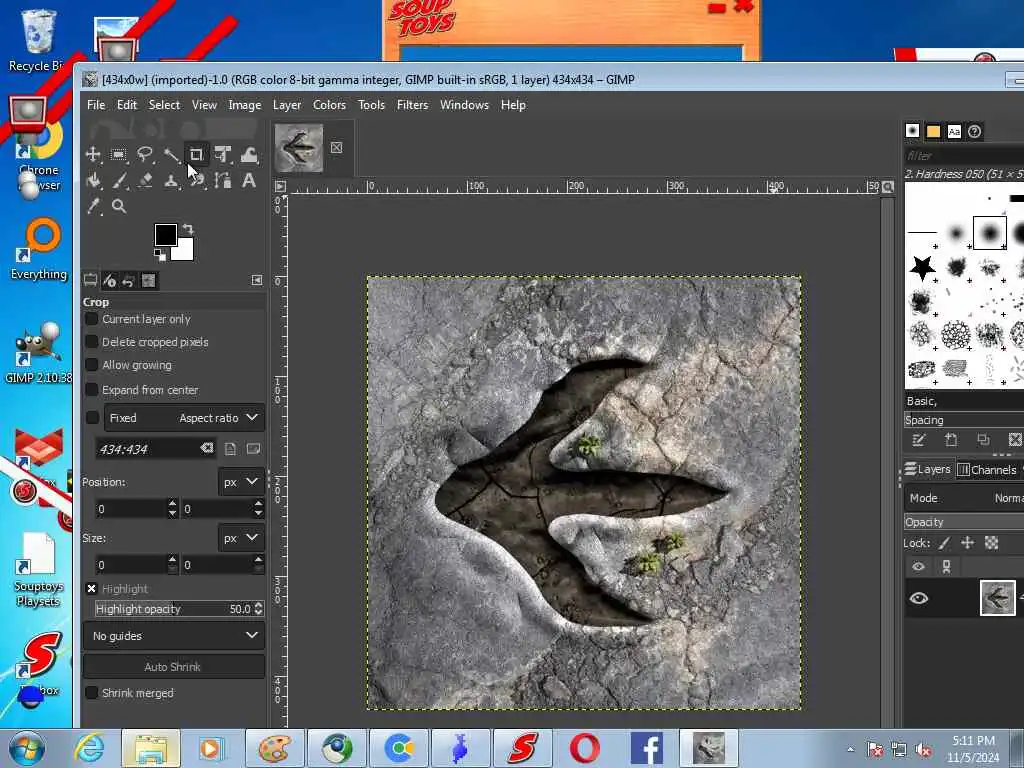Enable the Fixed aspect ratio checkbox
This screenshot has height=768, width=1024.
click(x=92, y=417)
